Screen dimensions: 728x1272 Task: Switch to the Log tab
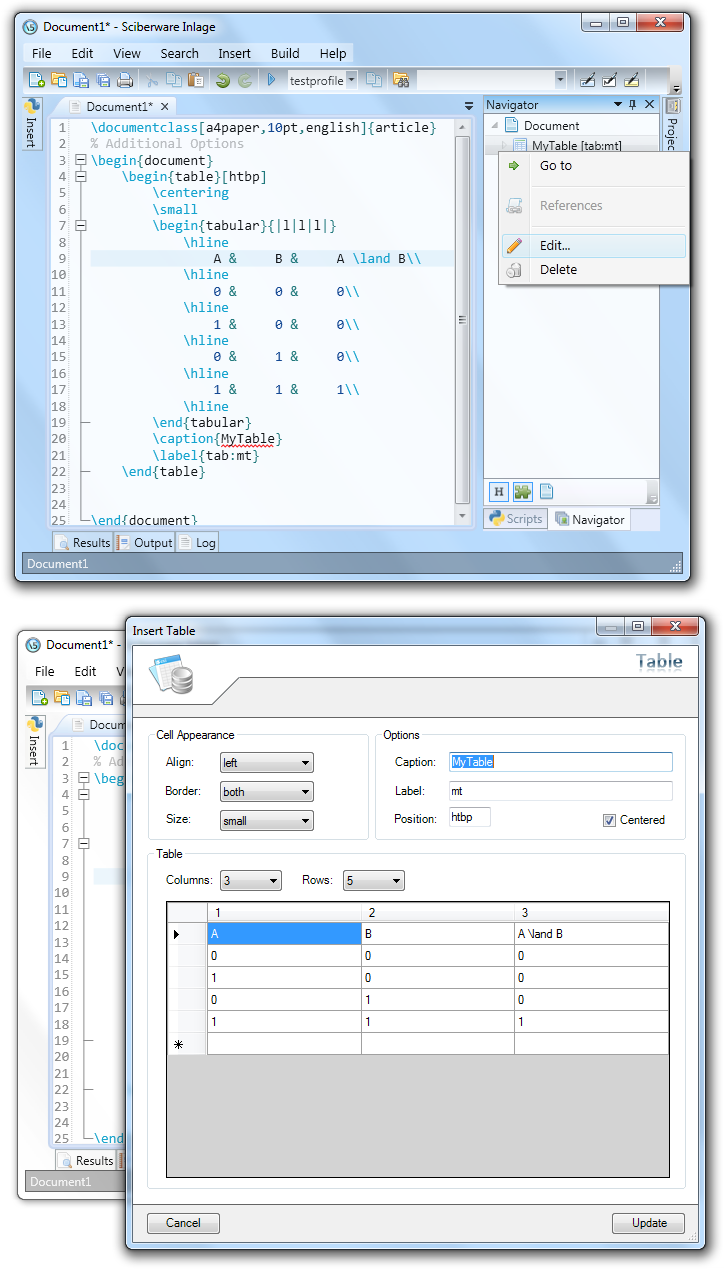coord(198,543)
